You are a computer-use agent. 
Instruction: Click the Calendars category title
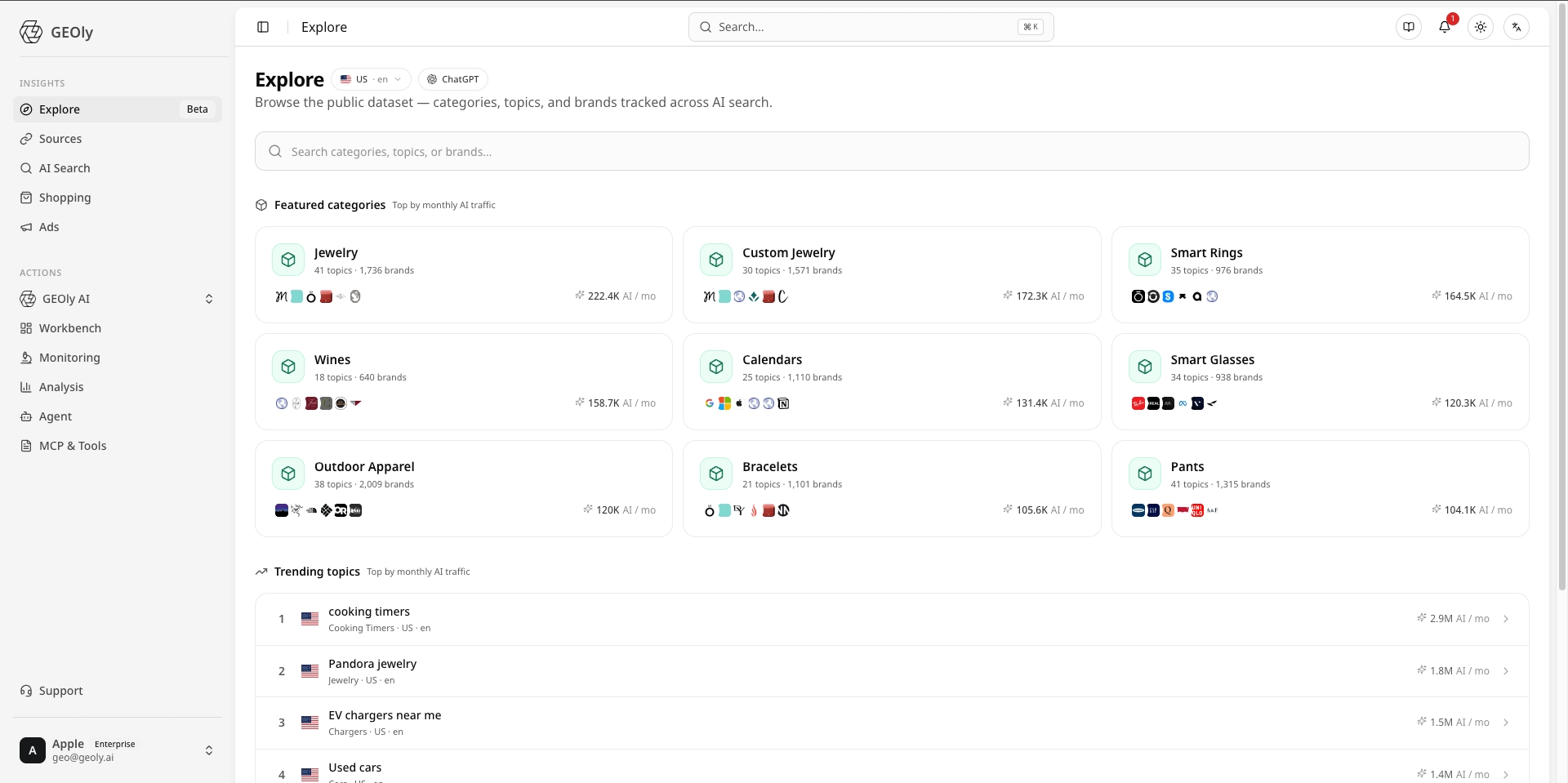coord(772,360)
